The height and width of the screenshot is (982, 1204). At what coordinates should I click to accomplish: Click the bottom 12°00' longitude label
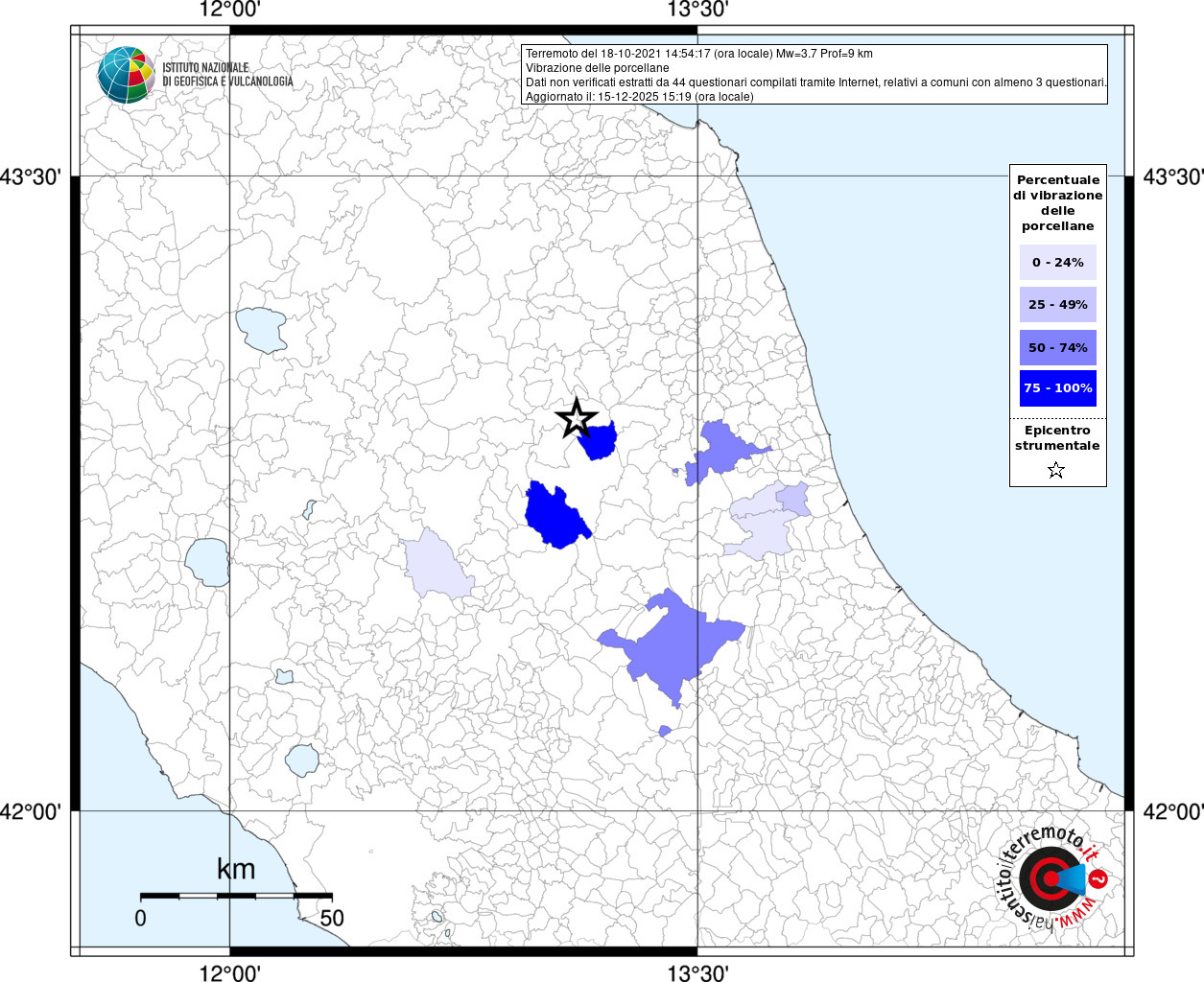[x=230, y=971]
